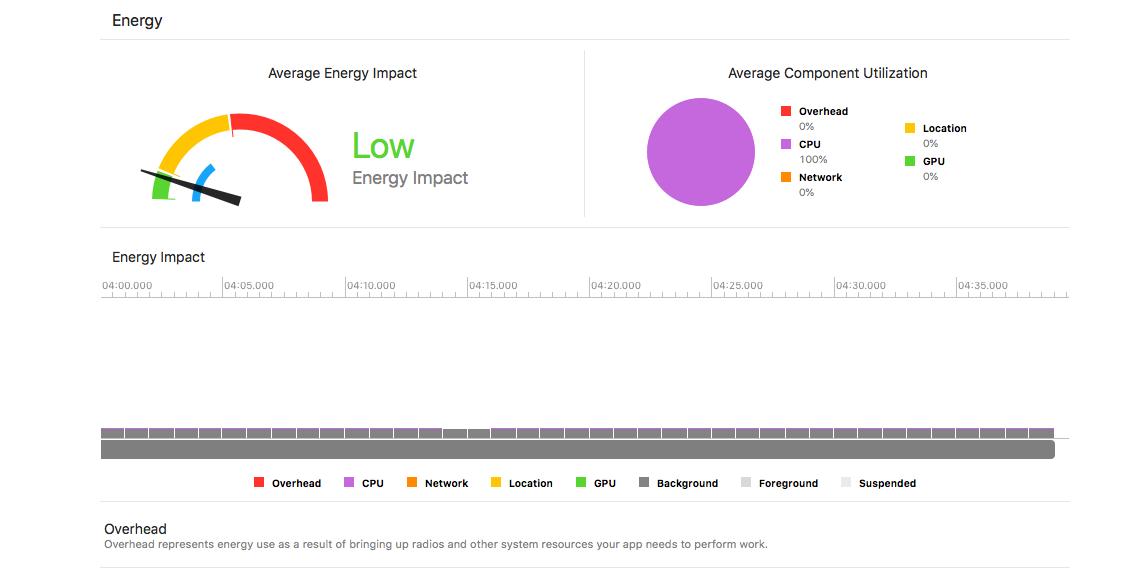Click the "Energy" page title

pyautogui.click(x=137, y=21)
